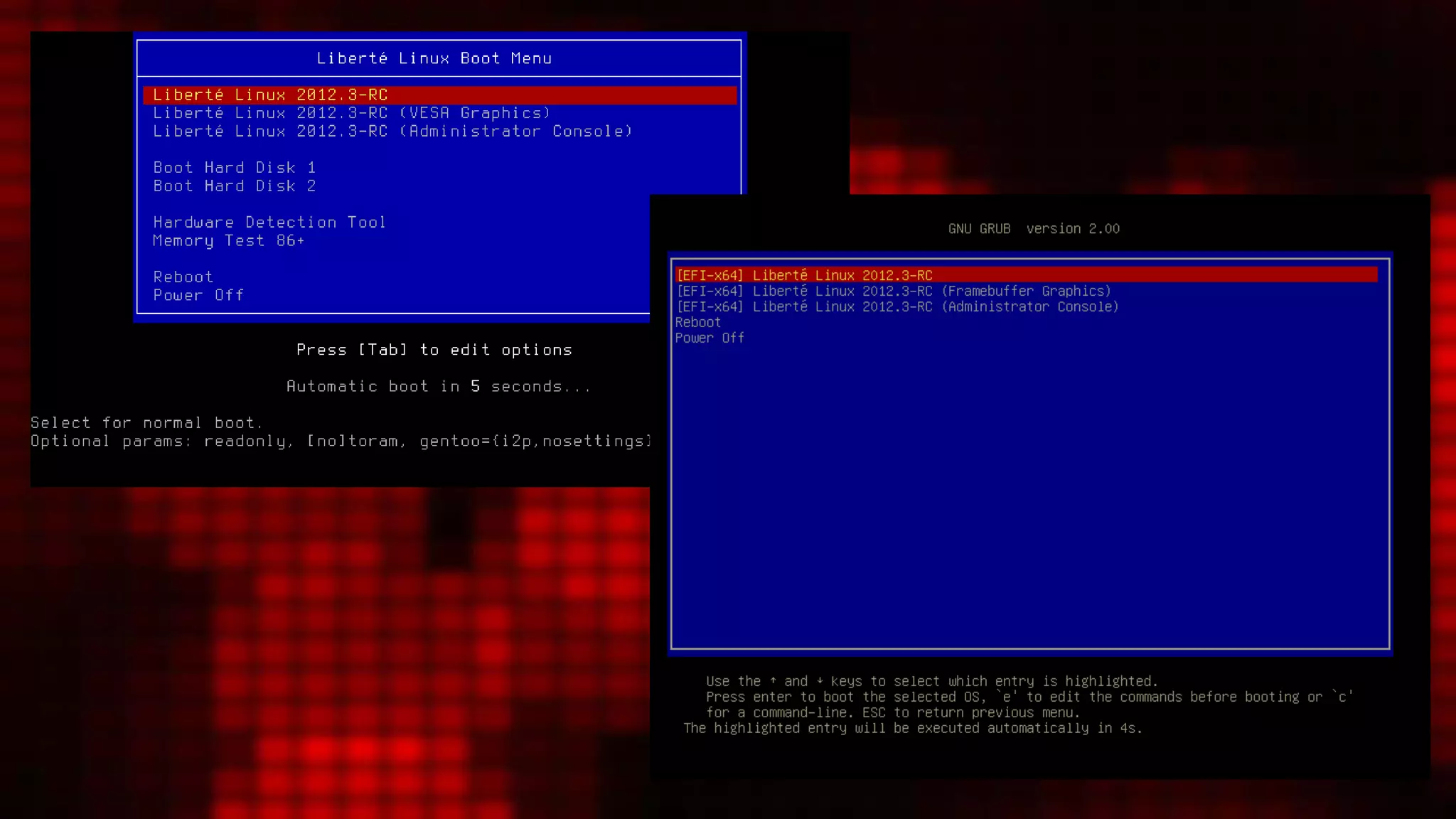Click the Liberté Linux Boot Menu title
The height and width of the screenshot is (819, 1456).
434,58
